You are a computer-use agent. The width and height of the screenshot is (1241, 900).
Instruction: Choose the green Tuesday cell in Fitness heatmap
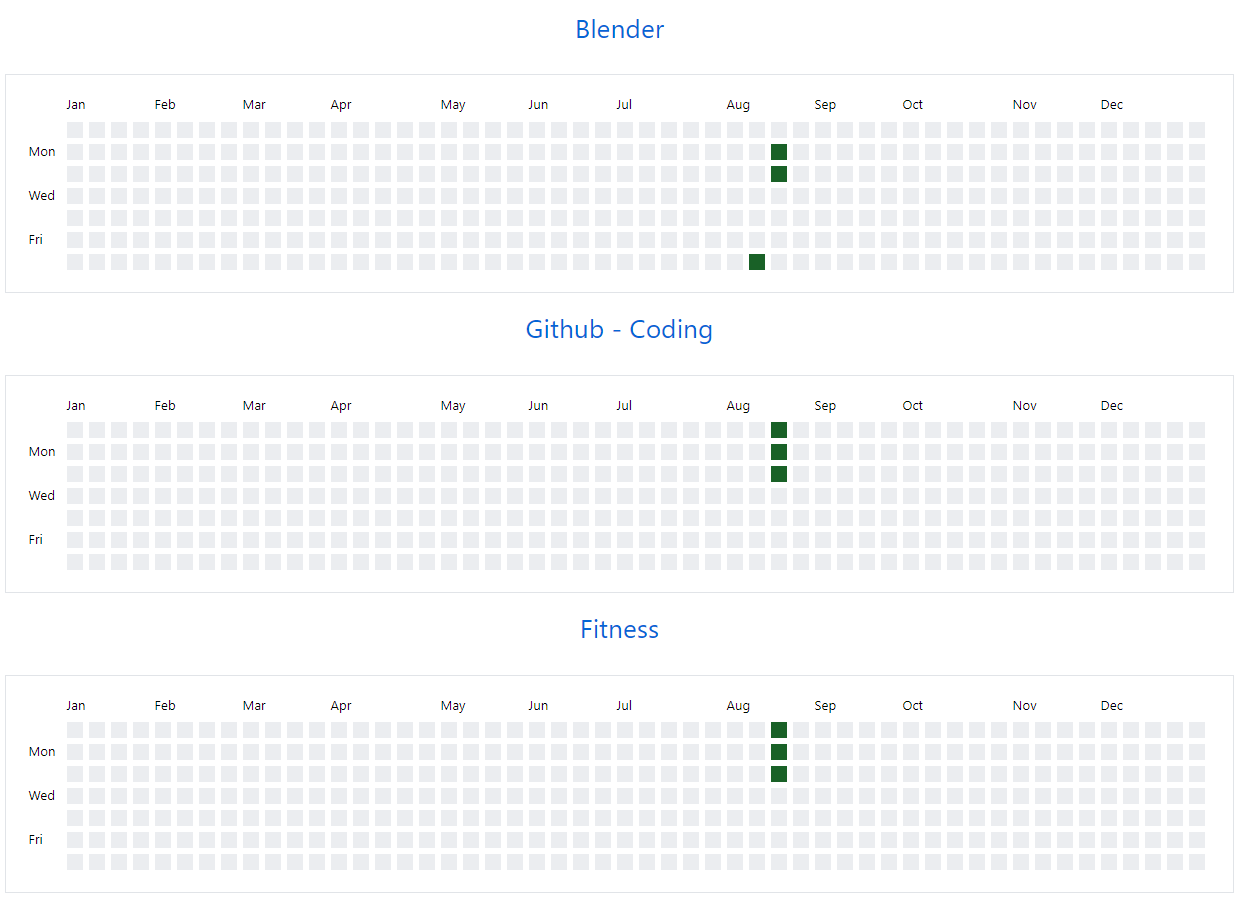coord(779,774)
